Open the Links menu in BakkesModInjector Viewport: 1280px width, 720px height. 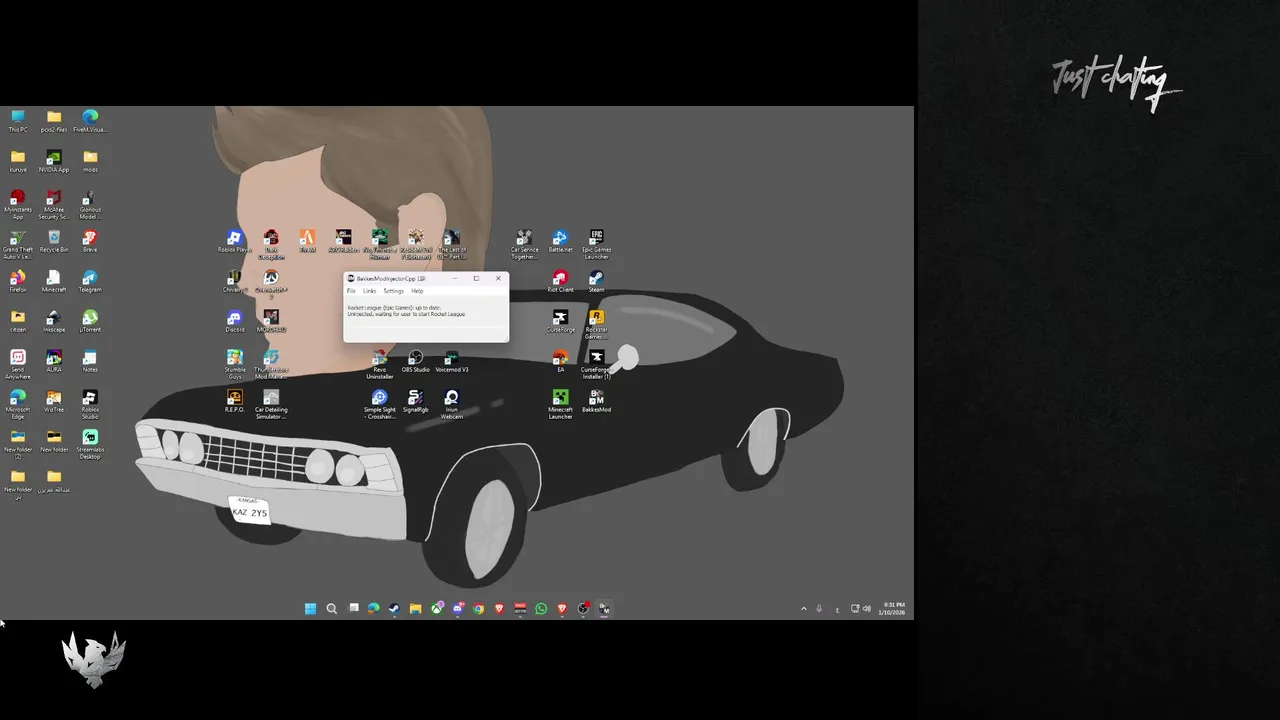click(370, 291)
